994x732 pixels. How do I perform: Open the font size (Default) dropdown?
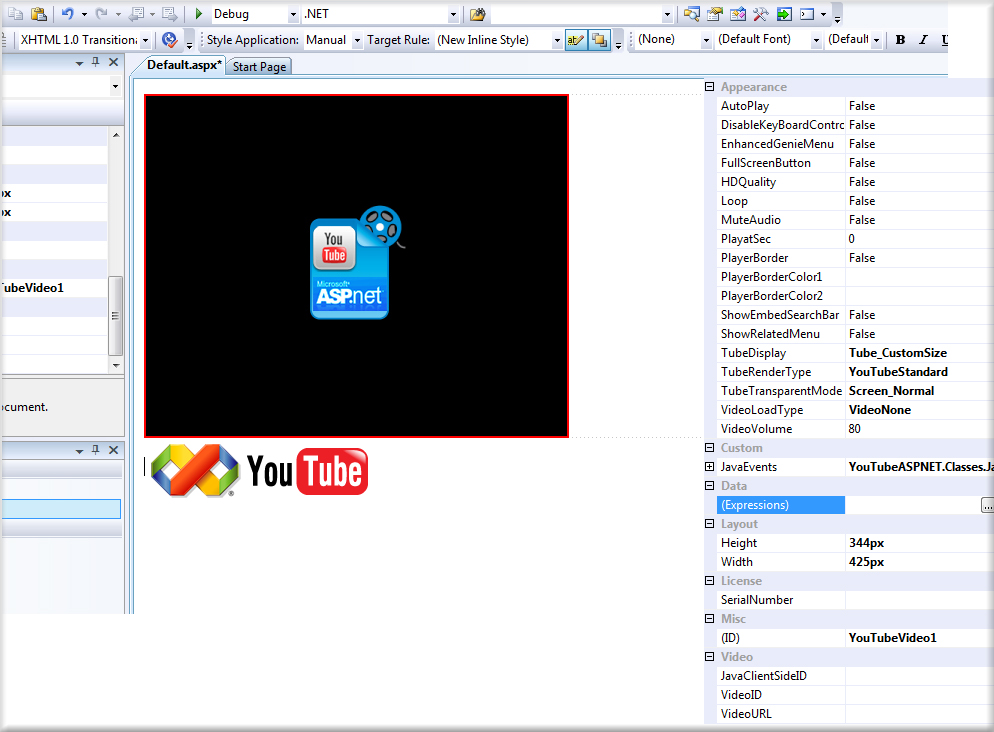tap(876, 40)
